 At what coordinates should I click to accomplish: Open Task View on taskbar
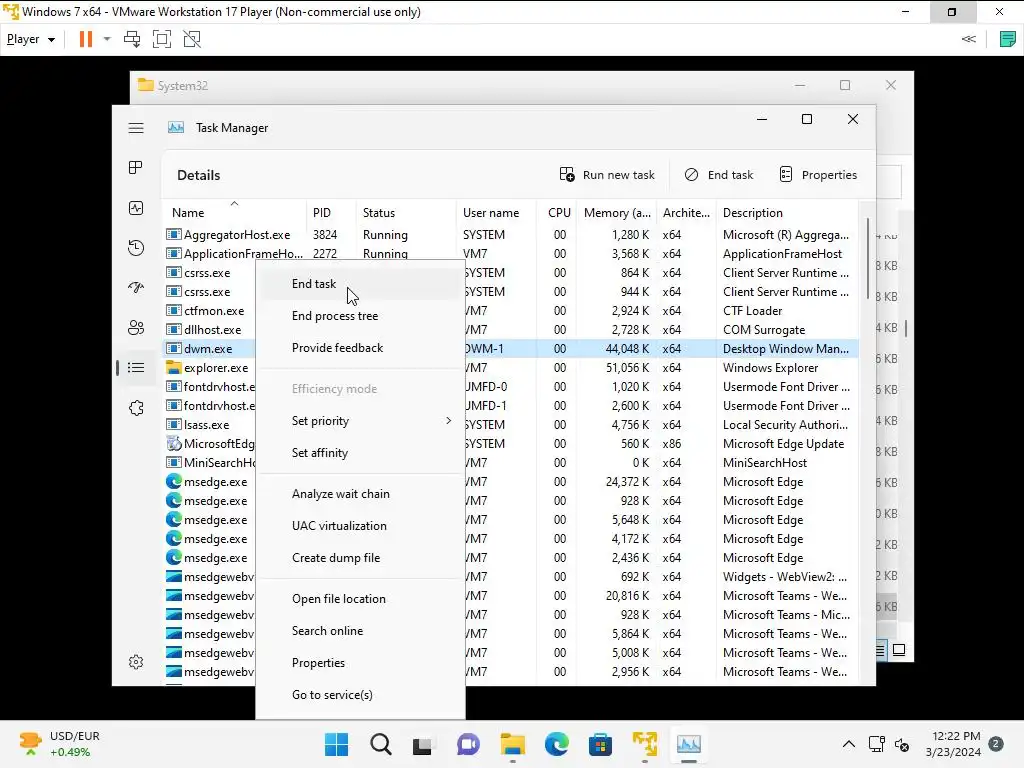coord(423,744)
